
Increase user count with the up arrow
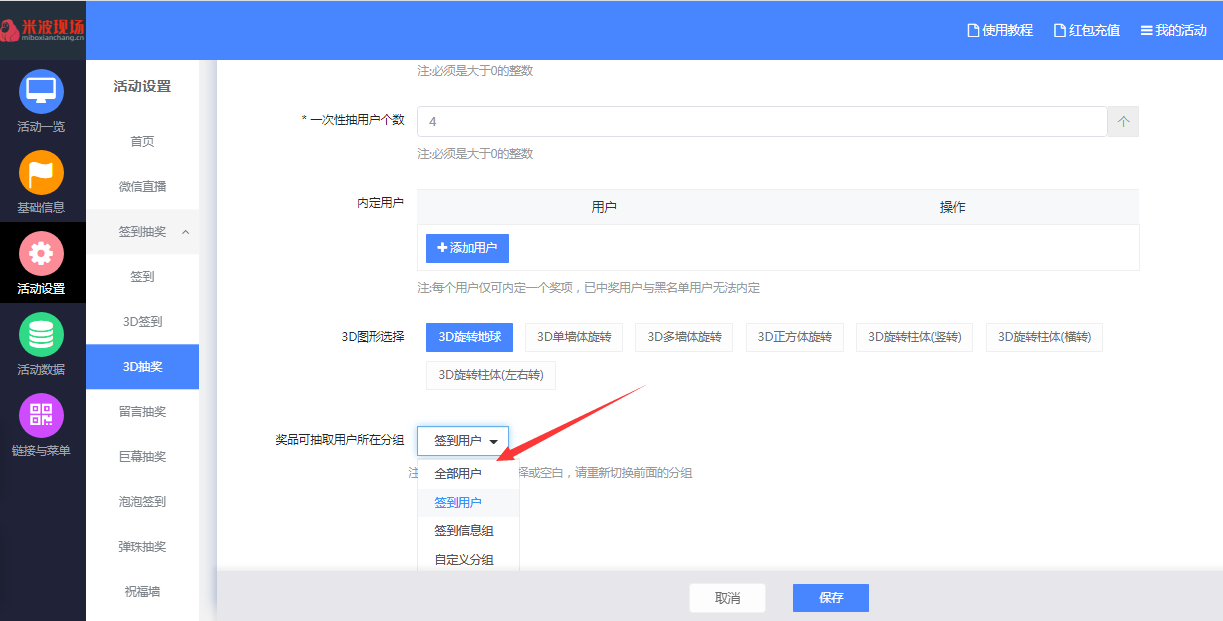[x=1123, y=121]
